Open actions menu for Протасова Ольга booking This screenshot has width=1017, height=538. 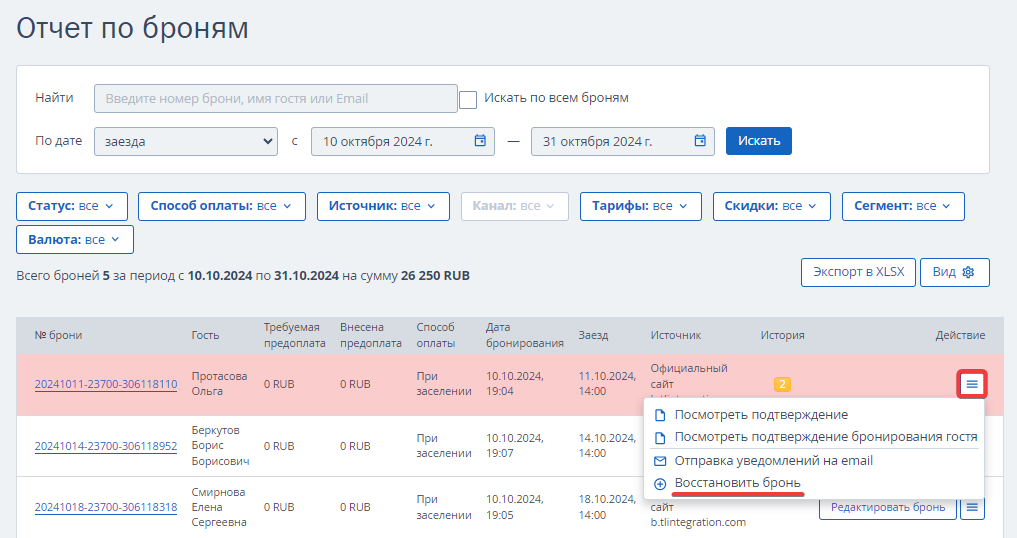[x=972, y=384]
